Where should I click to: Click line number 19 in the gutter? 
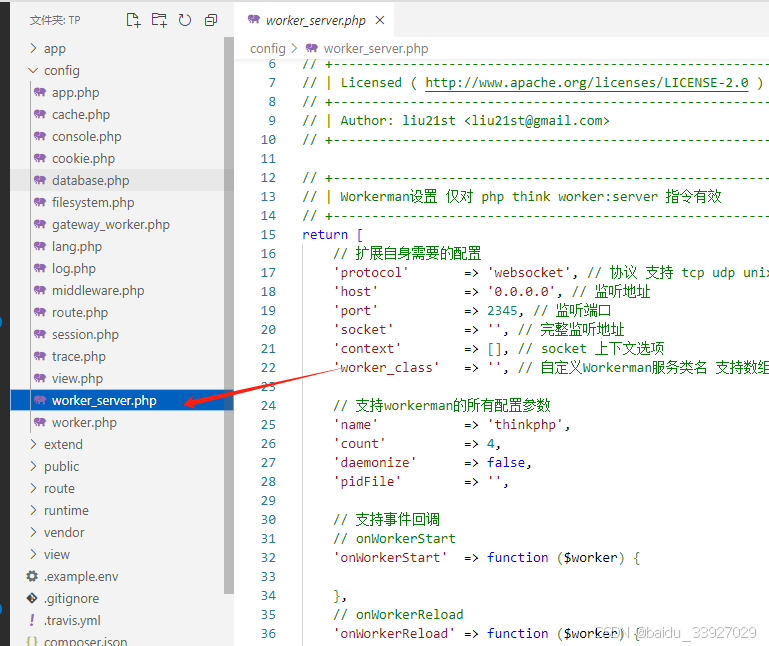pyautogui.click(x=268, y=310)
